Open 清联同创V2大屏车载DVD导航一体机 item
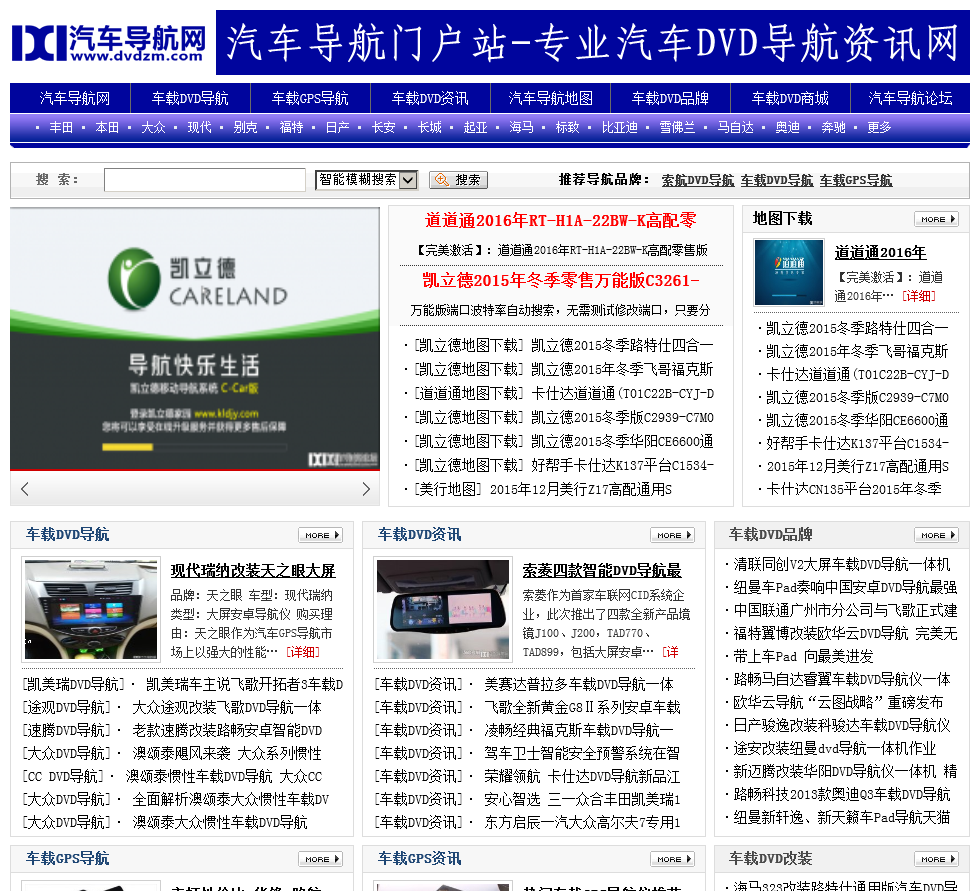 click(x=842, y=565)
